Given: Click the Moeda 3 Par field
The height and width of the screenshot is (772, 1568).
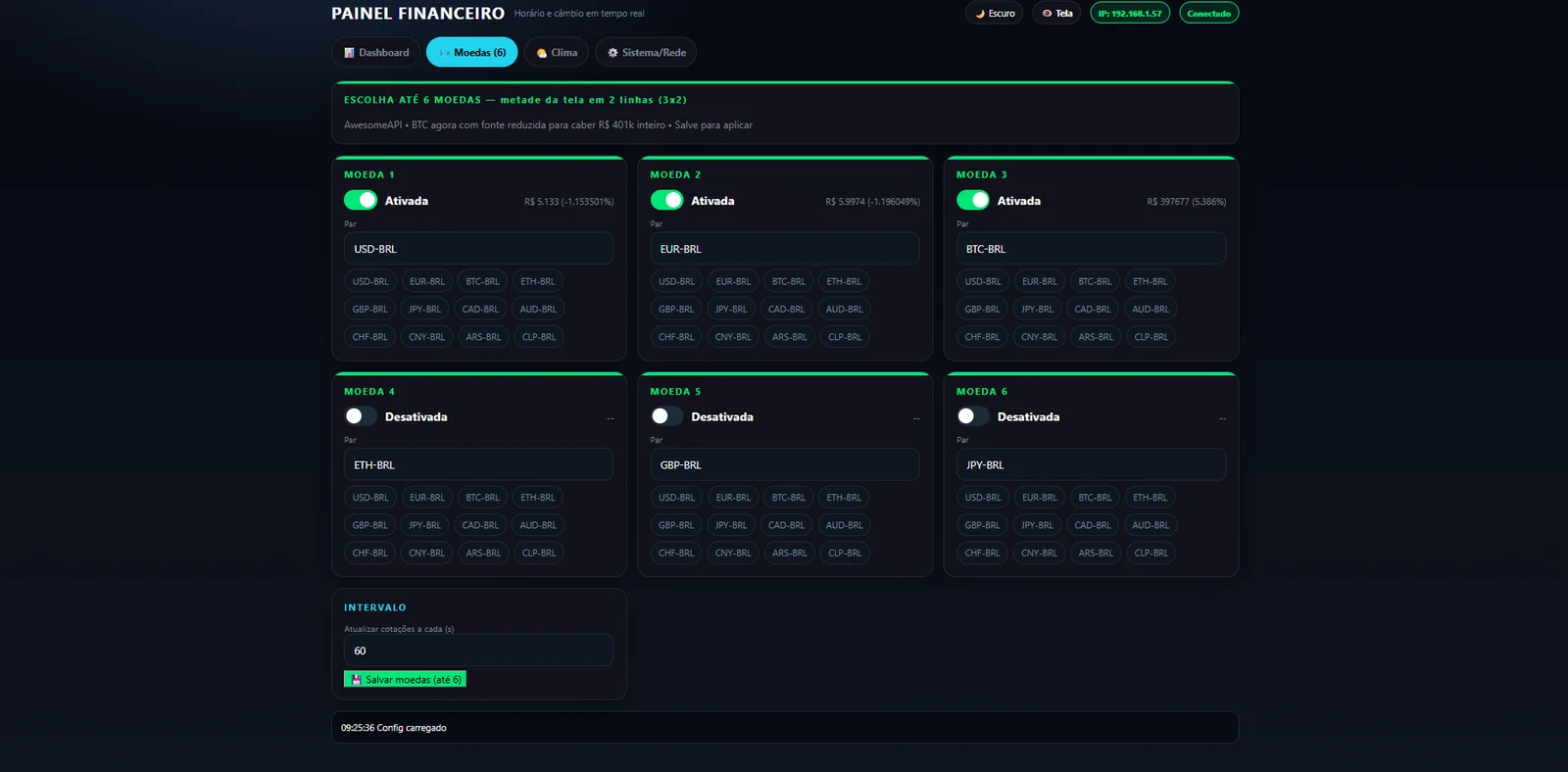Looking at the screenshot, I should 1091,248.
